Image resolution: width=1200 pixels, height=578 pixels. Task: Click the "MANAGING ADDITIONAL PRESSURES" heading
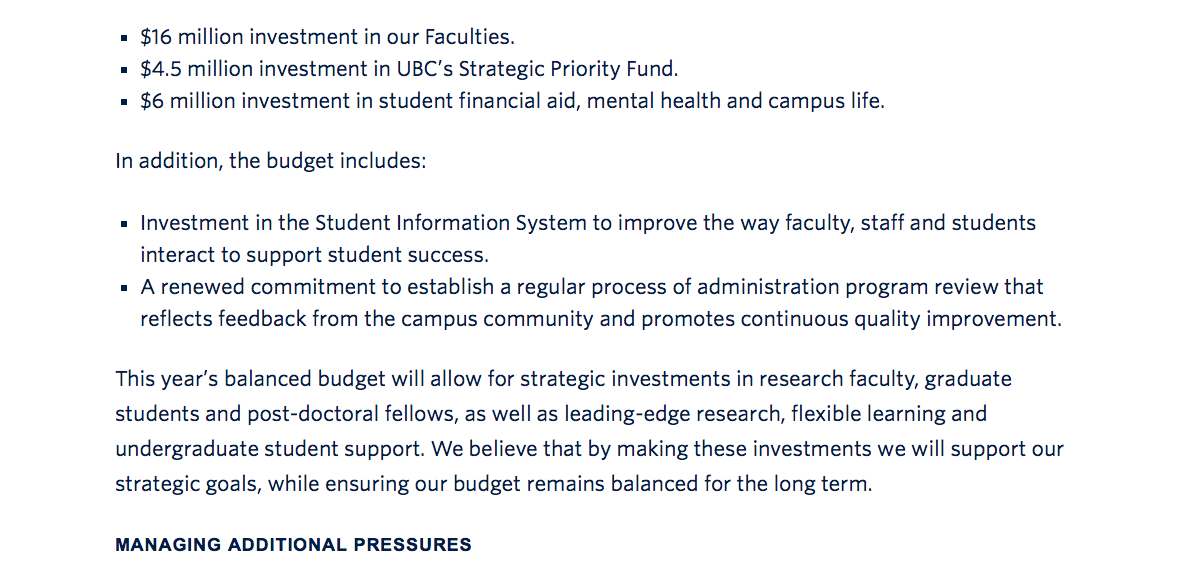tap(293, 545)
